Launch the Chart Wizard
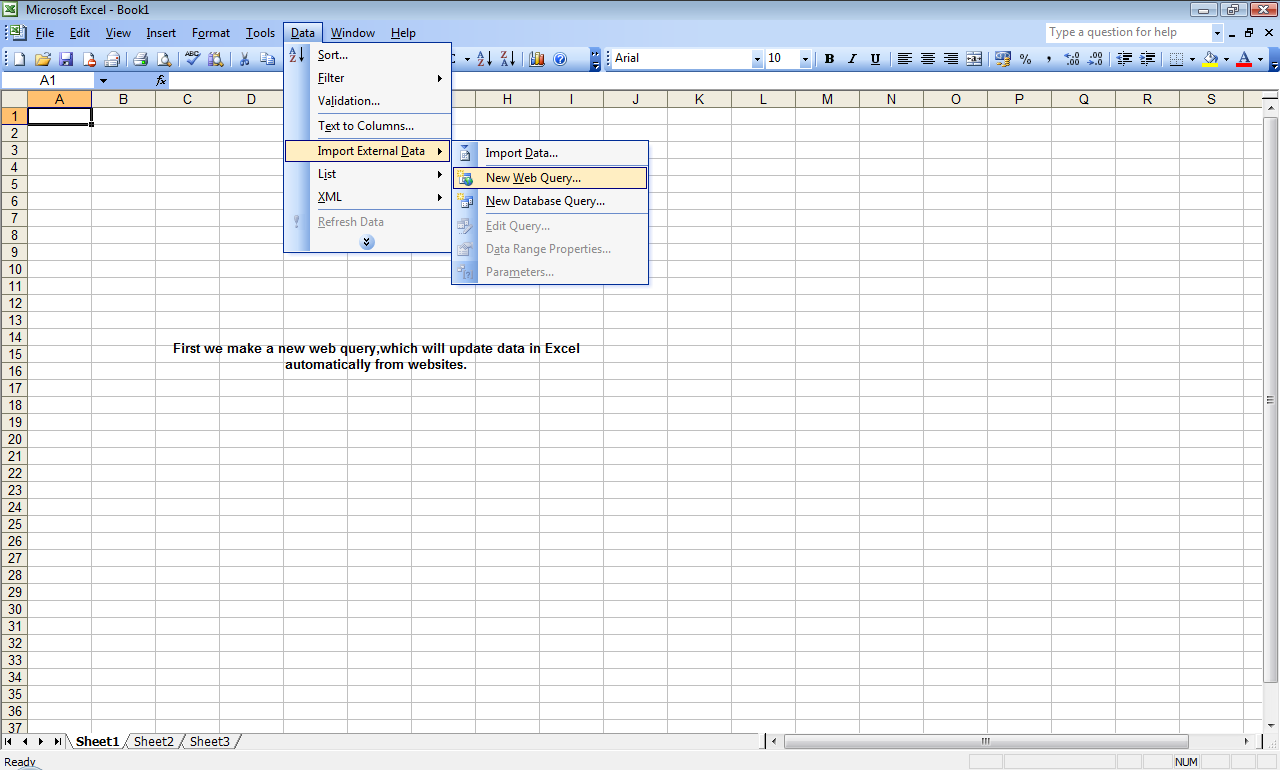The width and height of the screenshot is (1280, 770). tap(537, 58)
